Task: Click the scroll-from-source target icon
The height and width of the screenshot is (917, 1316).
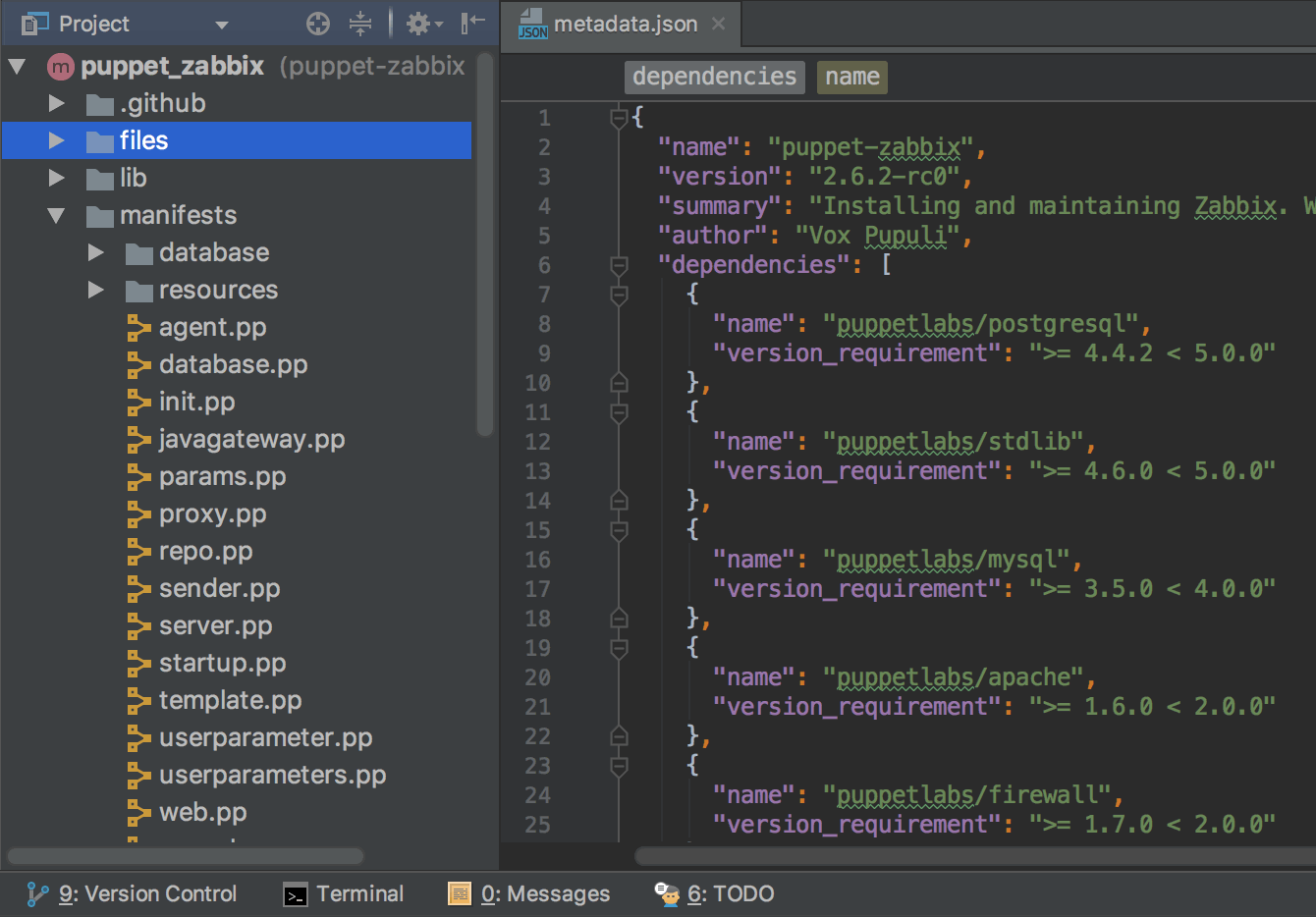Action: [318, 24]
